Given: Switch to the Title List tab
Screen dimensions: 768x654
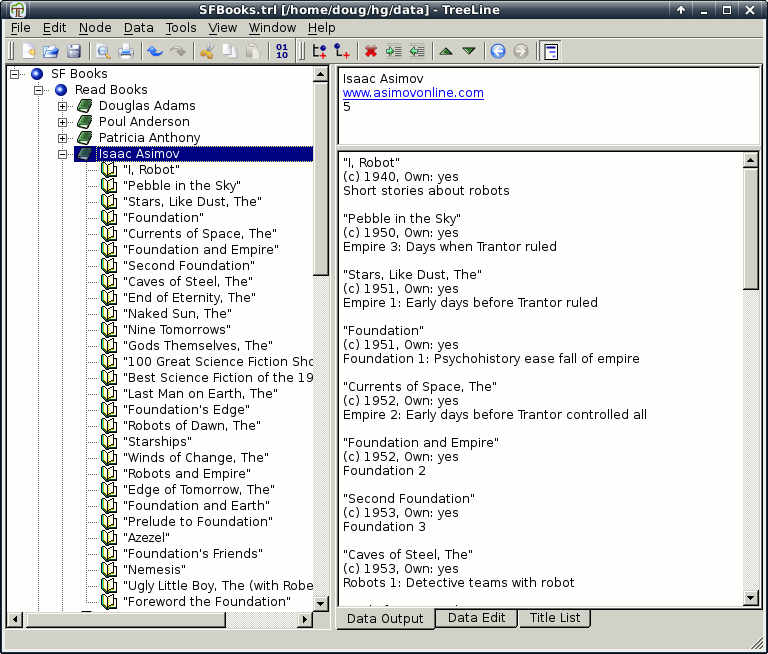Looking at the screenshot, I should [x=554, y=618].
